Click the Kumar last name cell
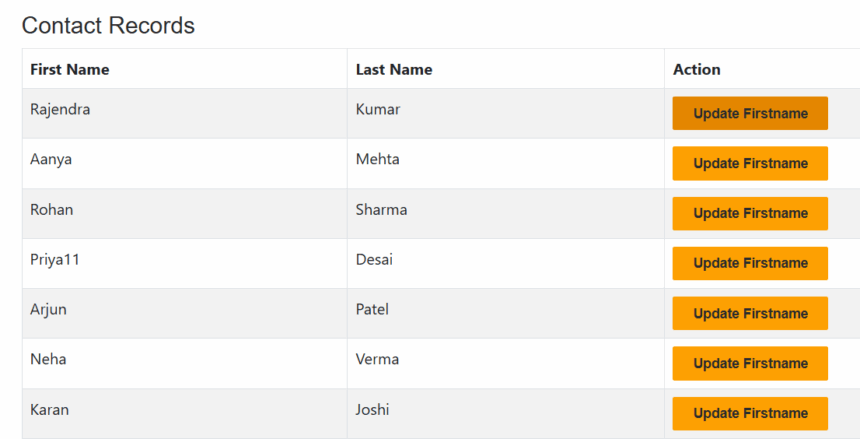The image size is (860, 439). pyautogui.click(x=378, y=110)
